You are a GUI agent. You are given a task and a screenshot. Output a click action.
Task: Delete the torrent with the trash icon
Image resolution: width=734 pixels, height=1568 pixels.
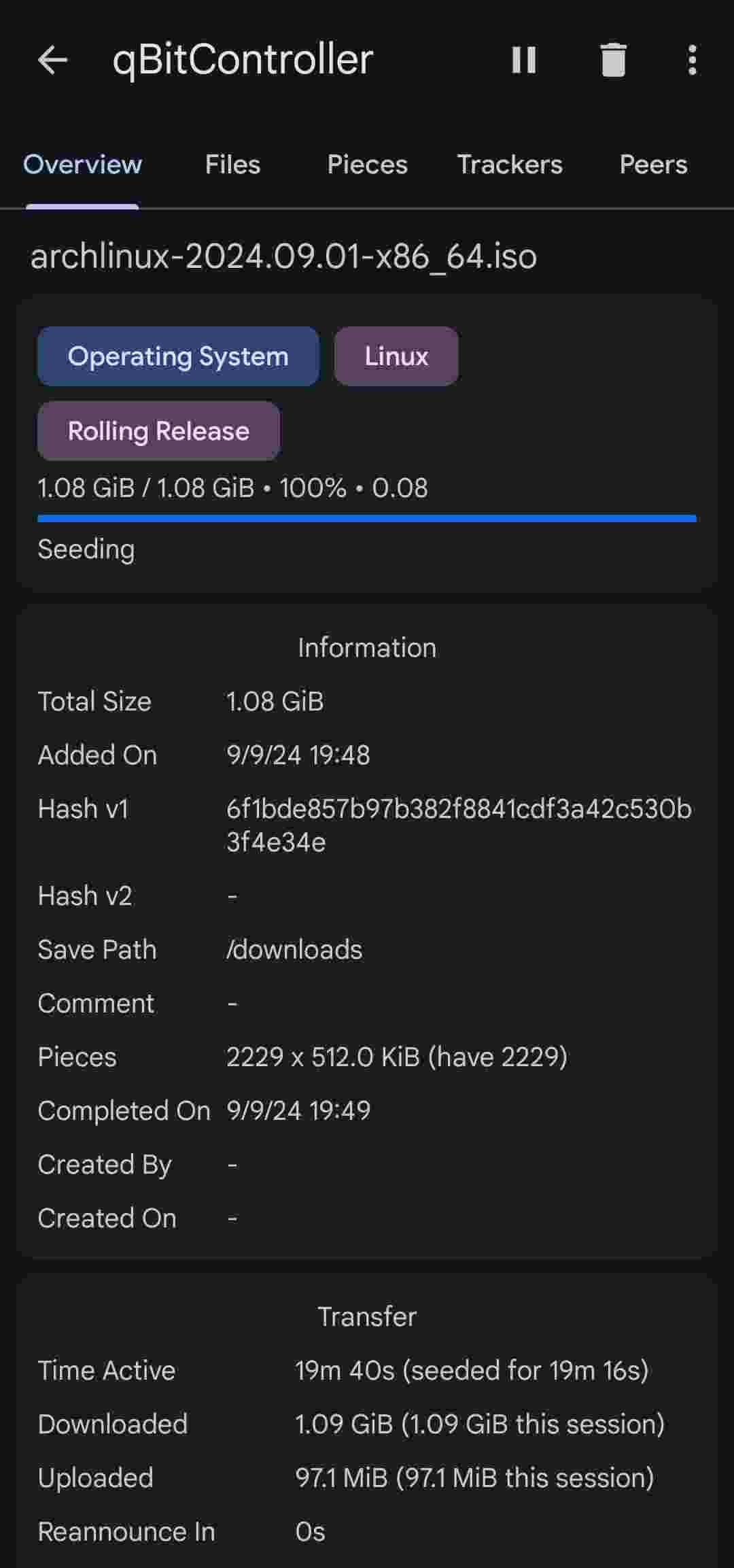click(612, 61)
